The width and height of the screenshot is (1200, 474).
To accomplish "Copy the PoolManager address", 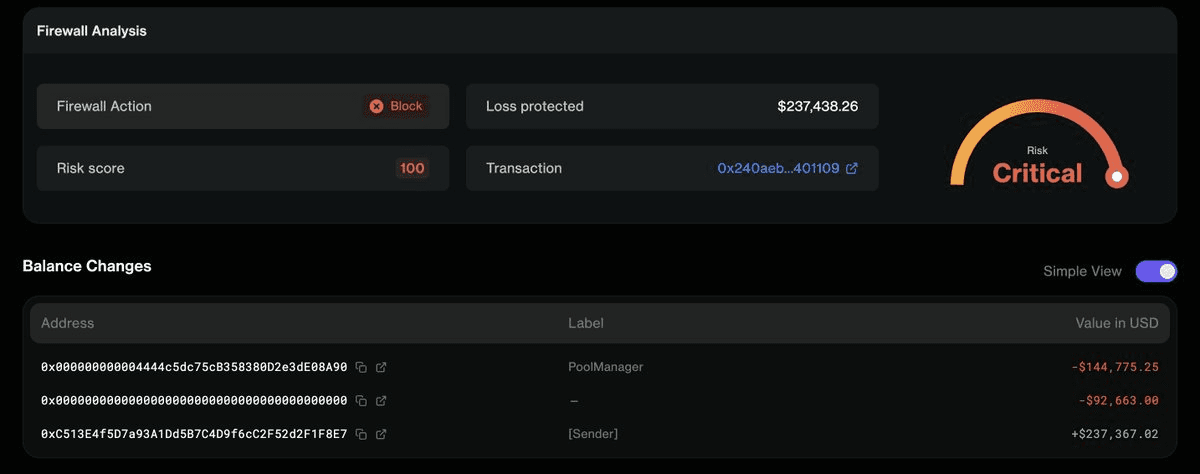I will pyautogui.click(x=361, y=367).
